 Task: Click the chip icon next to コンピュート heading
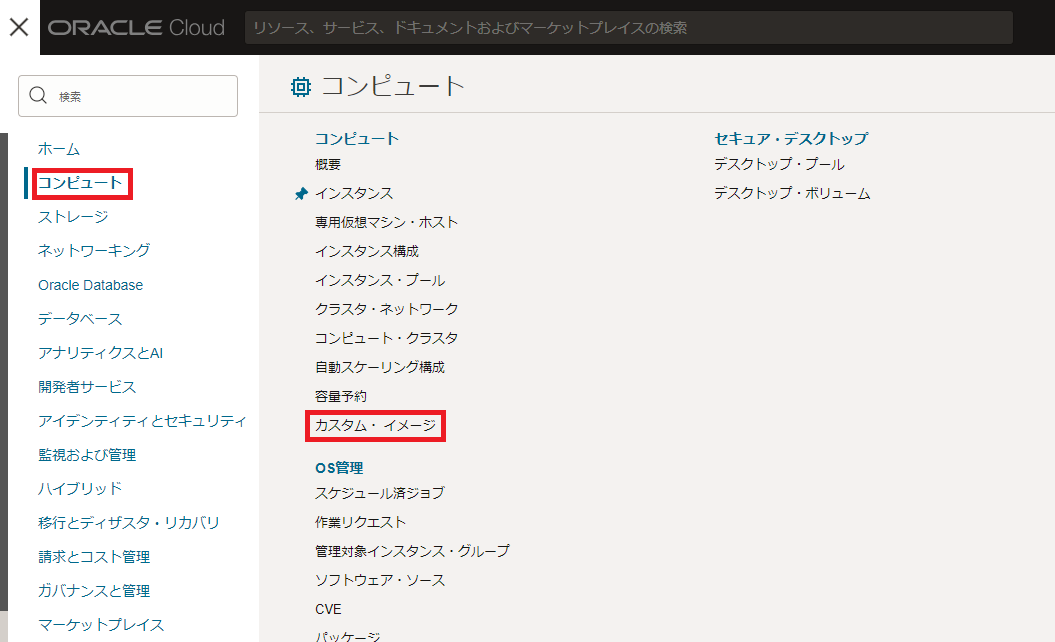point(300,87)
